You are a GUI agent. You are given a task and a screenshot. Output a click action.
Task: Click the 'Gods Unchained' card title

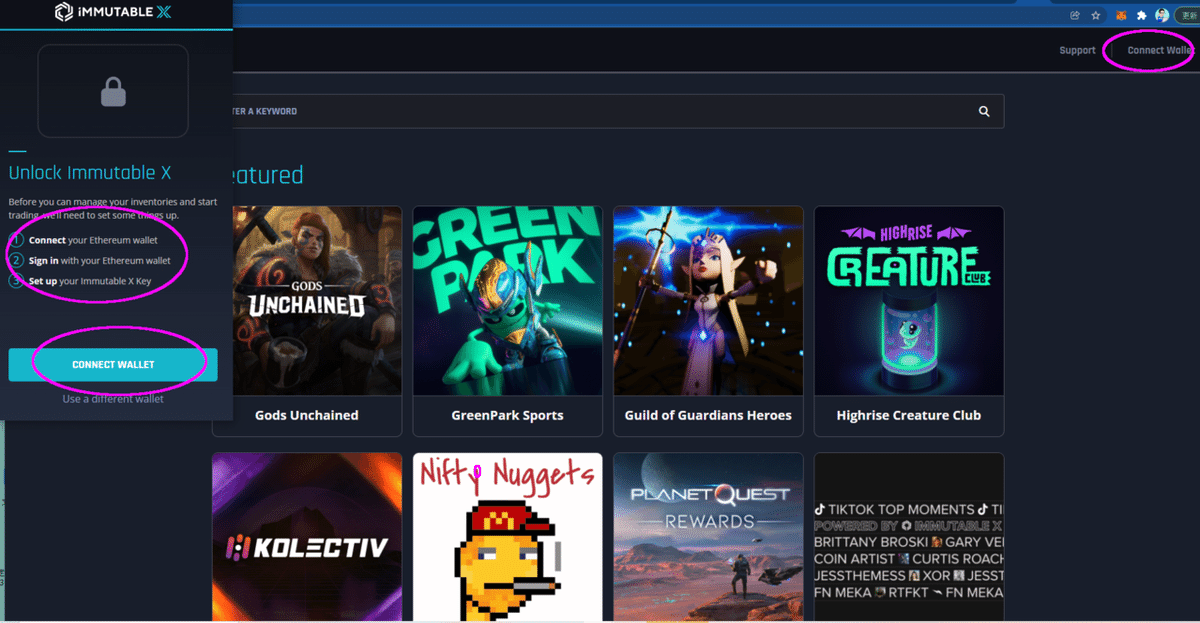307,415
